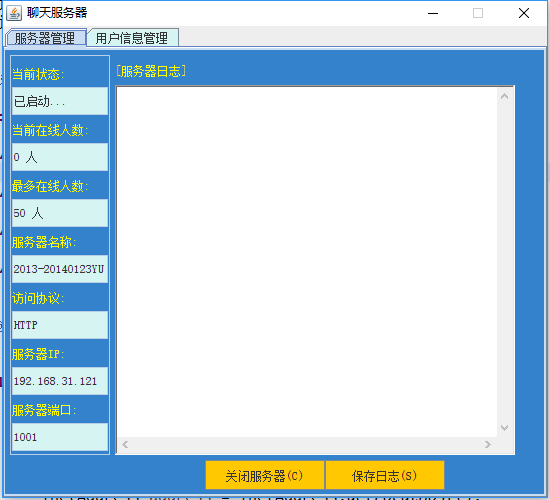Screen dimensions: 550x500
Task: Select the 服务器管理 tab
Action: click(x=46, y=38)
